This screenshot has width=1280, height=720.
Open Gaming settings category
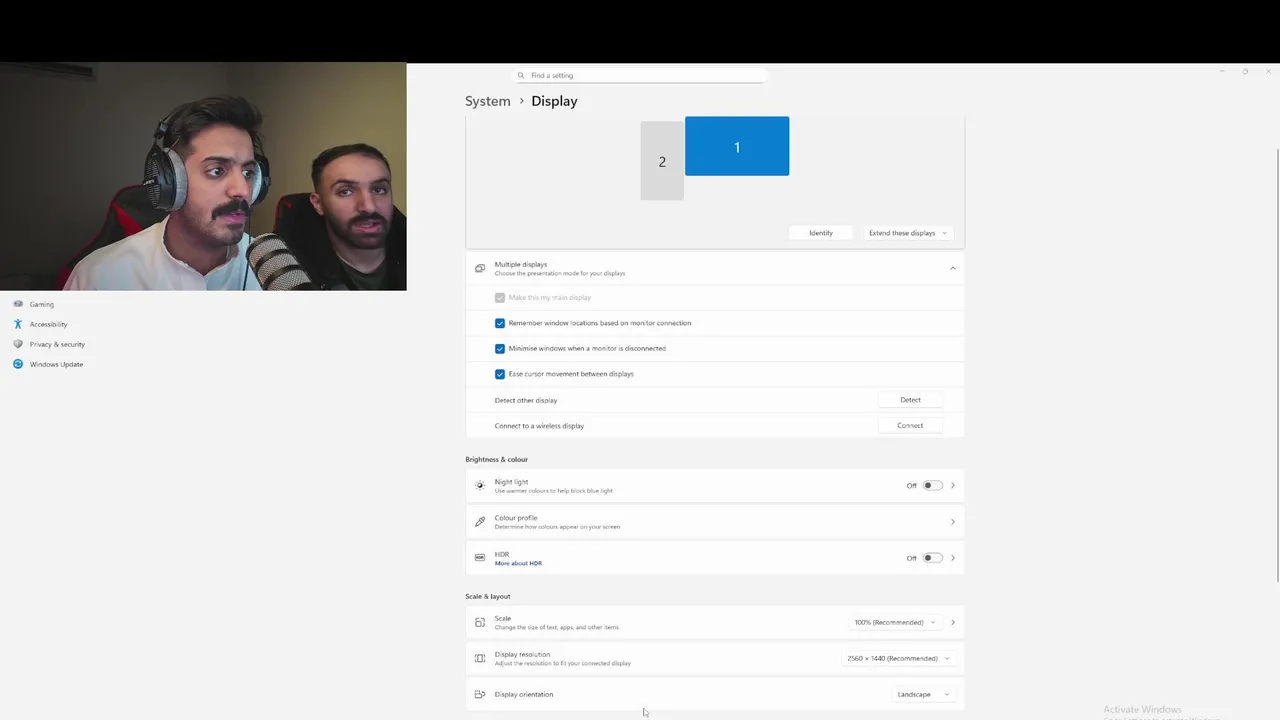point(42,304)
